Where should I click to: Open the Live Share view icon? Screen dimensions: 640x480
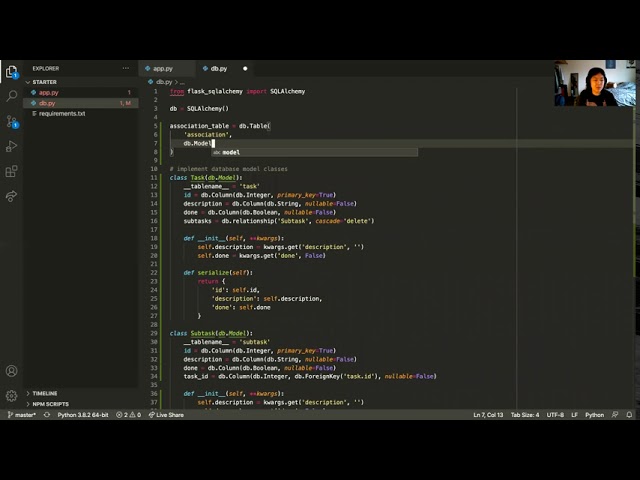[x=11, y=196]
